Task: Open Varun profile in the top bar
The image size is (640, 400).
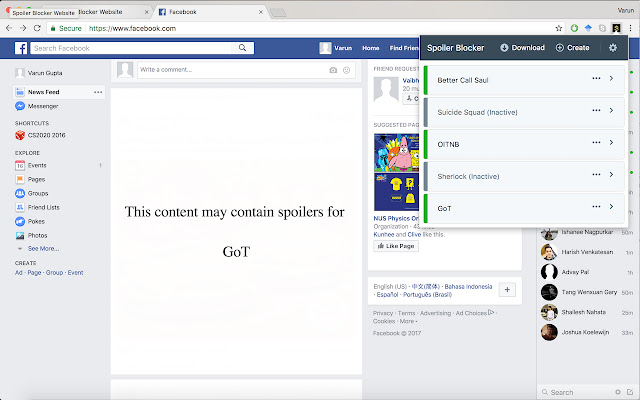Action: tap(336, 48)
